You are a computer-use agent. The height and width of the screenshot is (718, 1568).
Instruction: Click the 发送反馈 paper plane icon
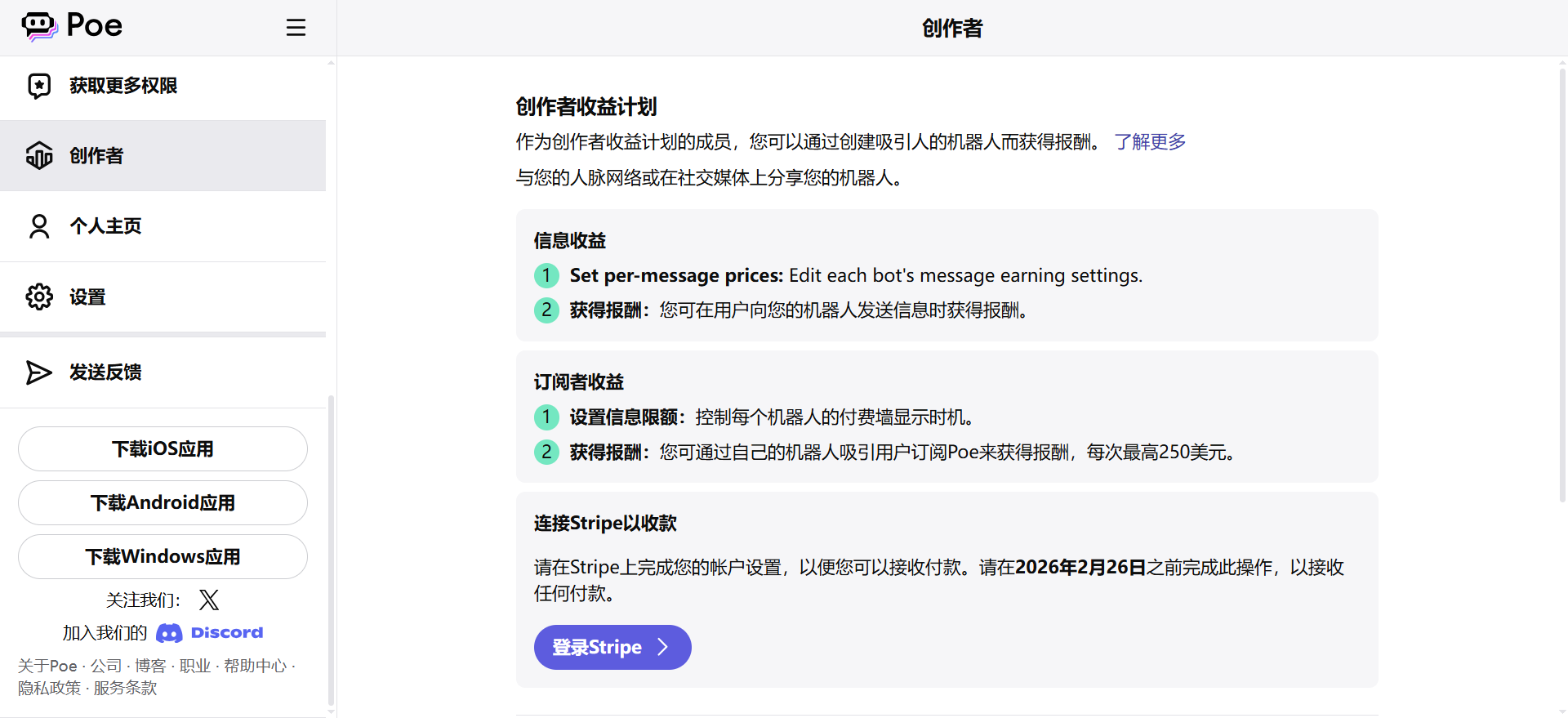pos(39,372)
